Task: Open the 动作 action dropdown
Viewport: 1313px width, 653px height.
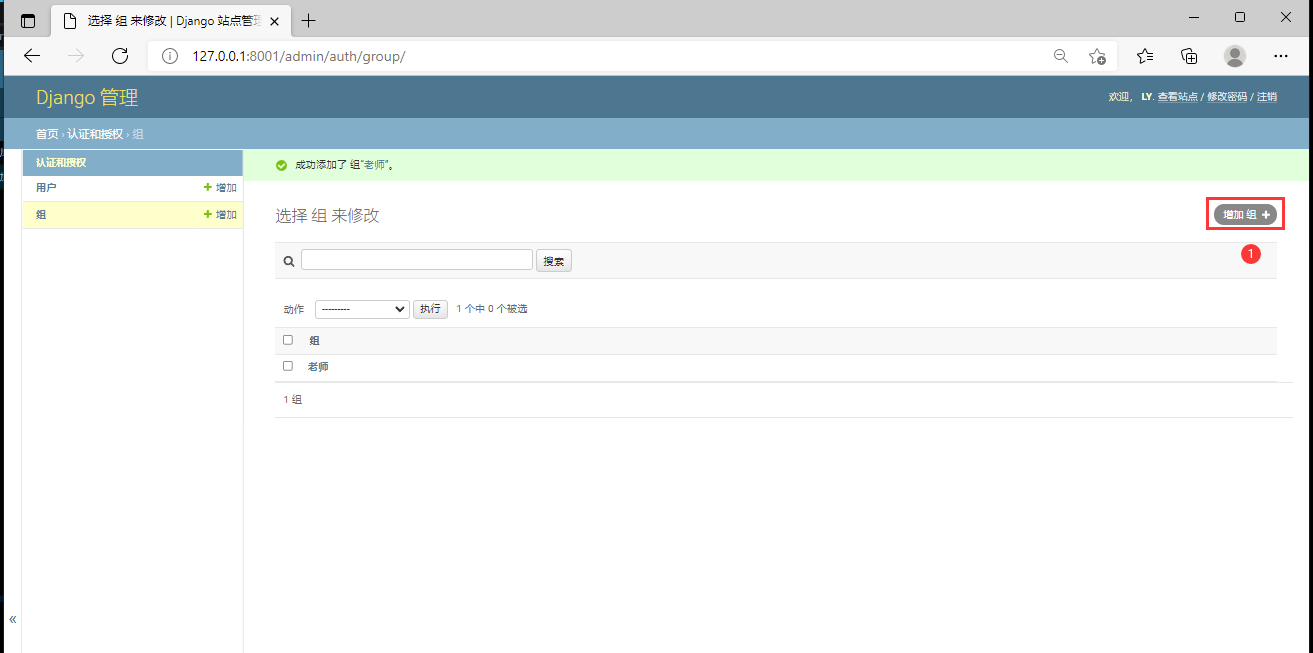Action: coord(362,309)
